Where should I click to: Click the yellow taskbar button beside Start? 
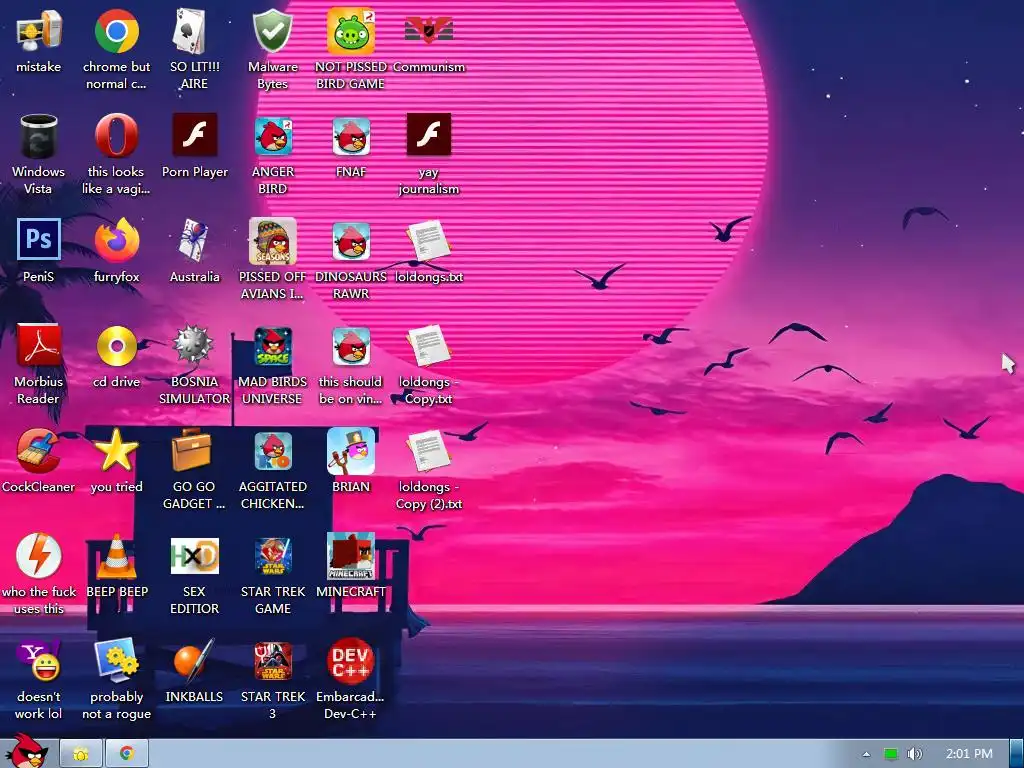(x=81, y=754)
